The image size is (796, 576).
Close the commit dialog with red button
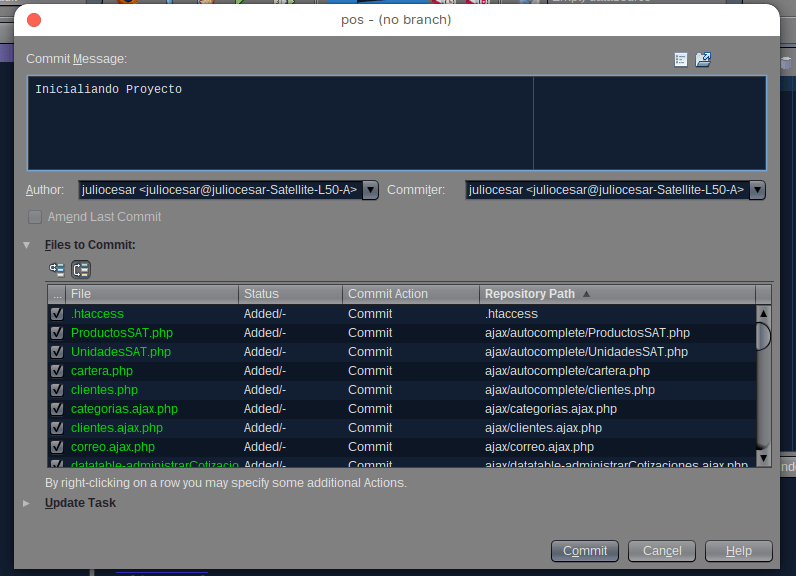pos(34,19)
